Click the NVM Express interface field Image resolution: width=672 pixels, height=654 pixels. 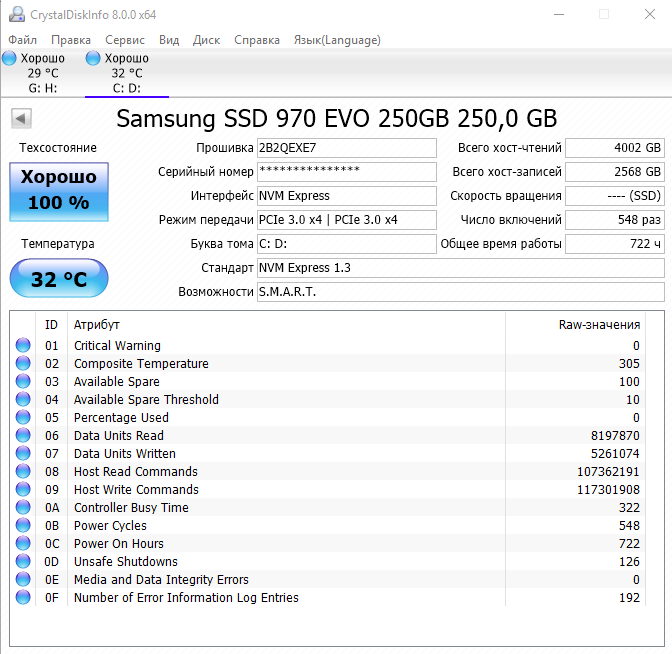tap(347, 196)
